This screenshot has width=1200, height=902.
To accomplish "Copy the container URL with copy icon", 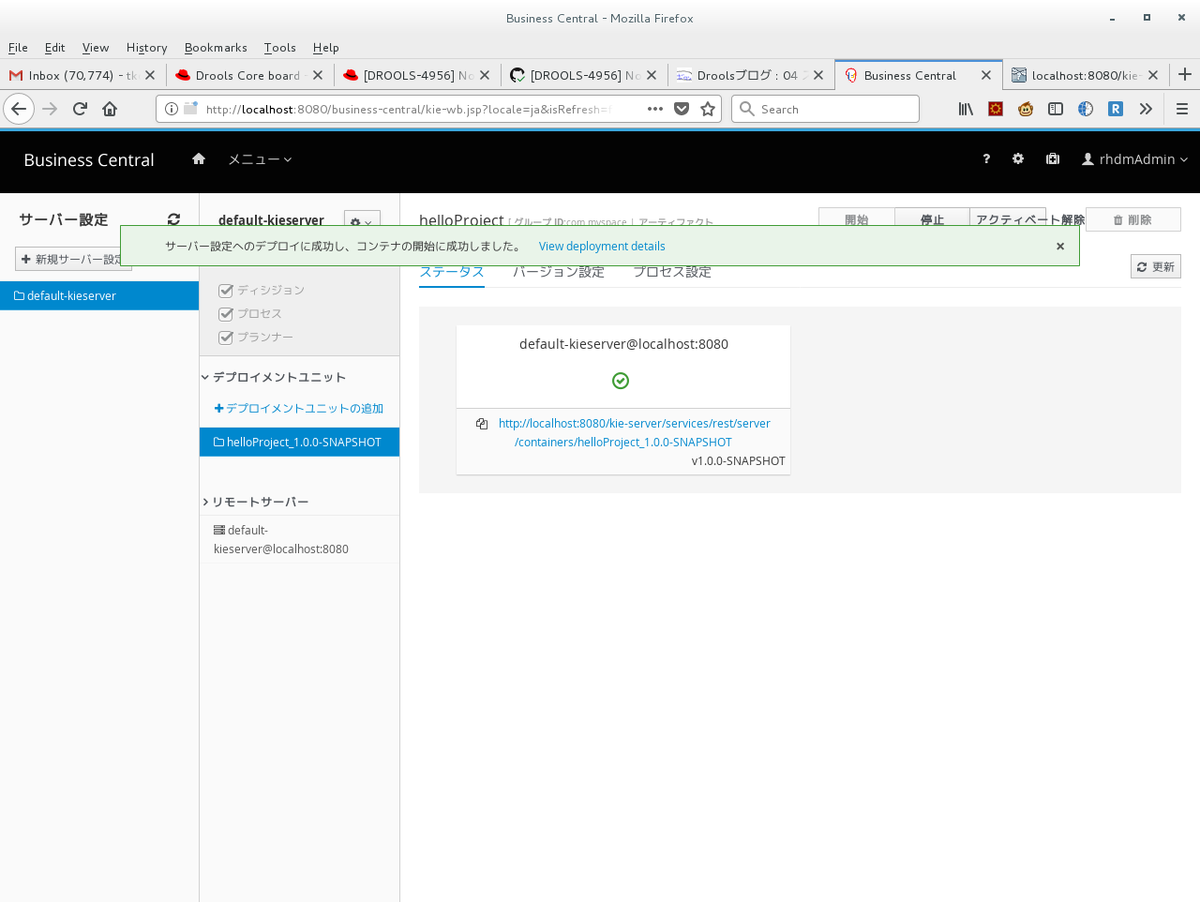I will click(x=482, y=423).
